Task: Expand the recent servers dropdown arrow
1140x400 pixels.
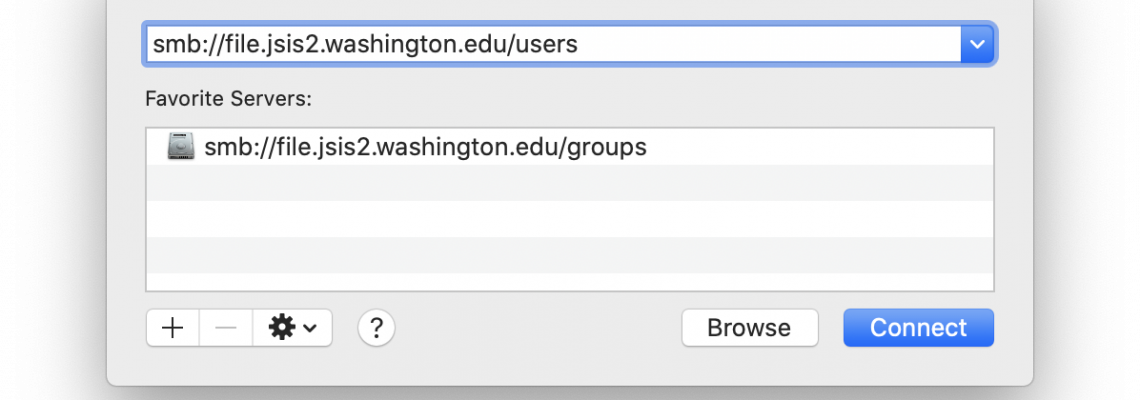Action: [977, 44]
